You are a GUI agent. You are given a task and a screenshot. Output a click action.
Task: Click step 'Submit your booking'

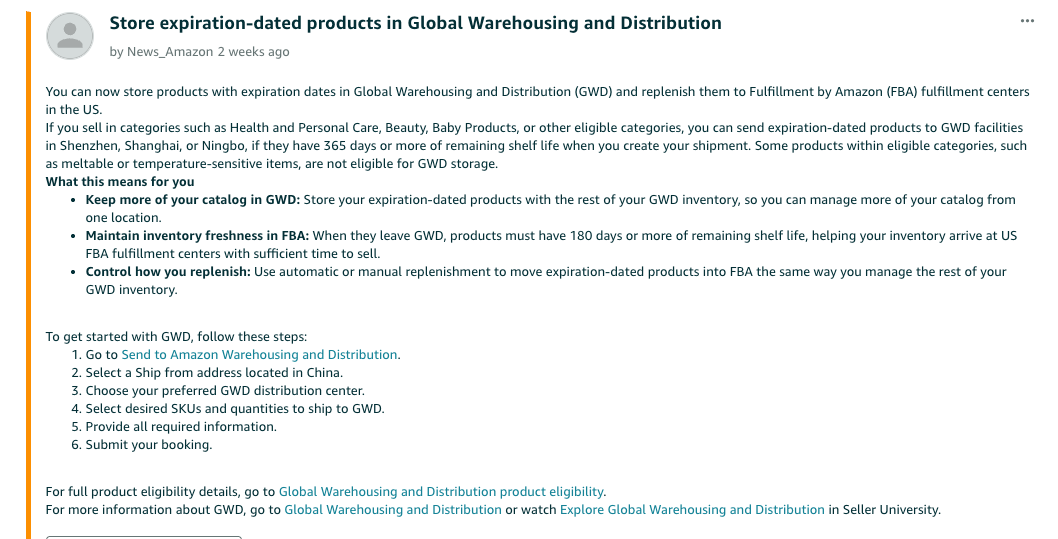click(148, 445)
